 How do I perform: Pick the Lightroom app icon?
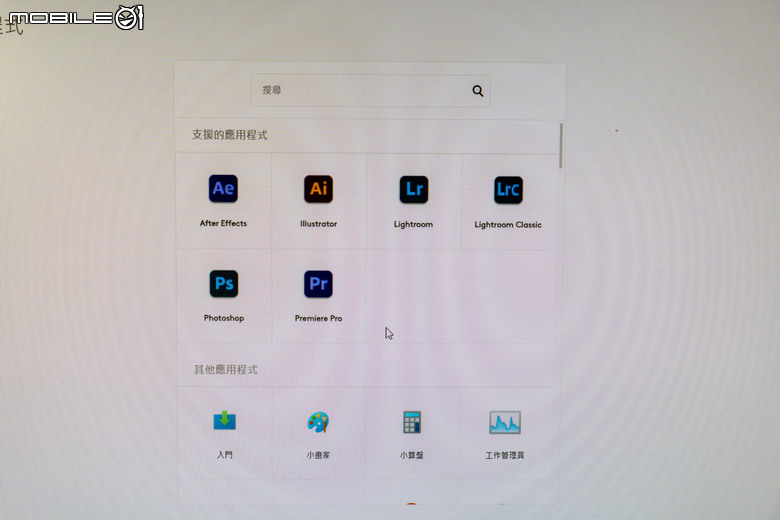coord(413,190)
